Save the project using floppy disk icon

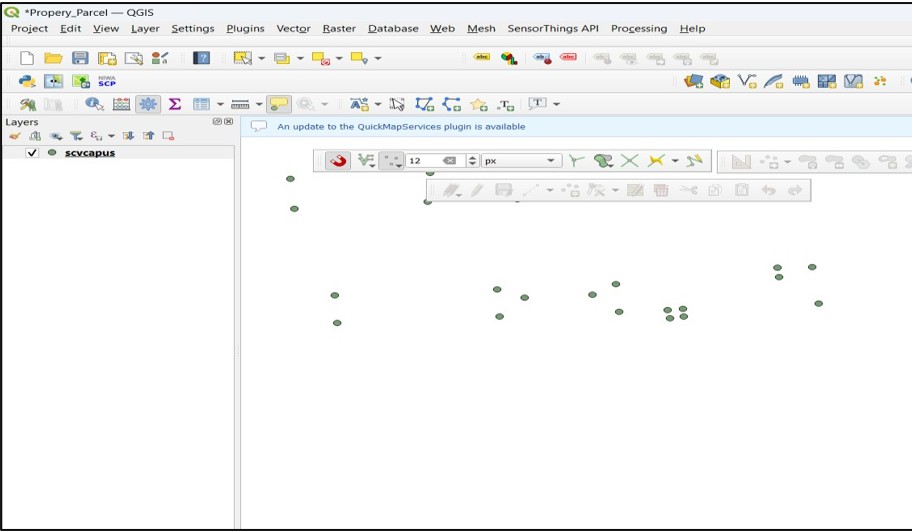click(x=80, y=58)
